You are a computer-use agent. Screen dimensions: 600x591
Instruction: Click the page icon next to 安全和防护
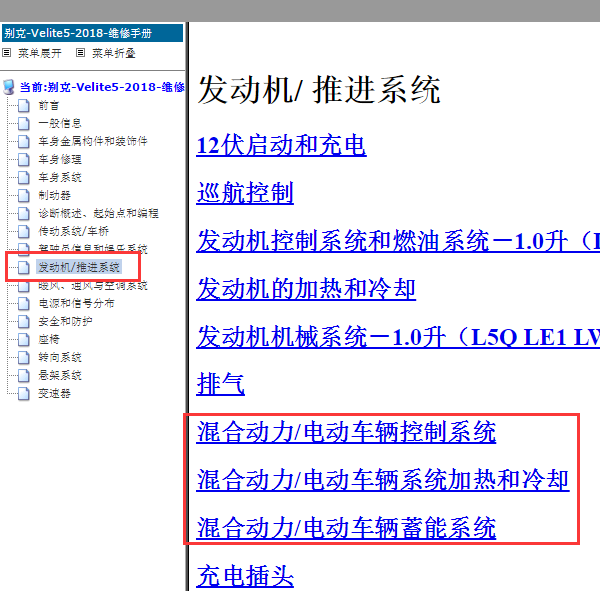[24, 321]
